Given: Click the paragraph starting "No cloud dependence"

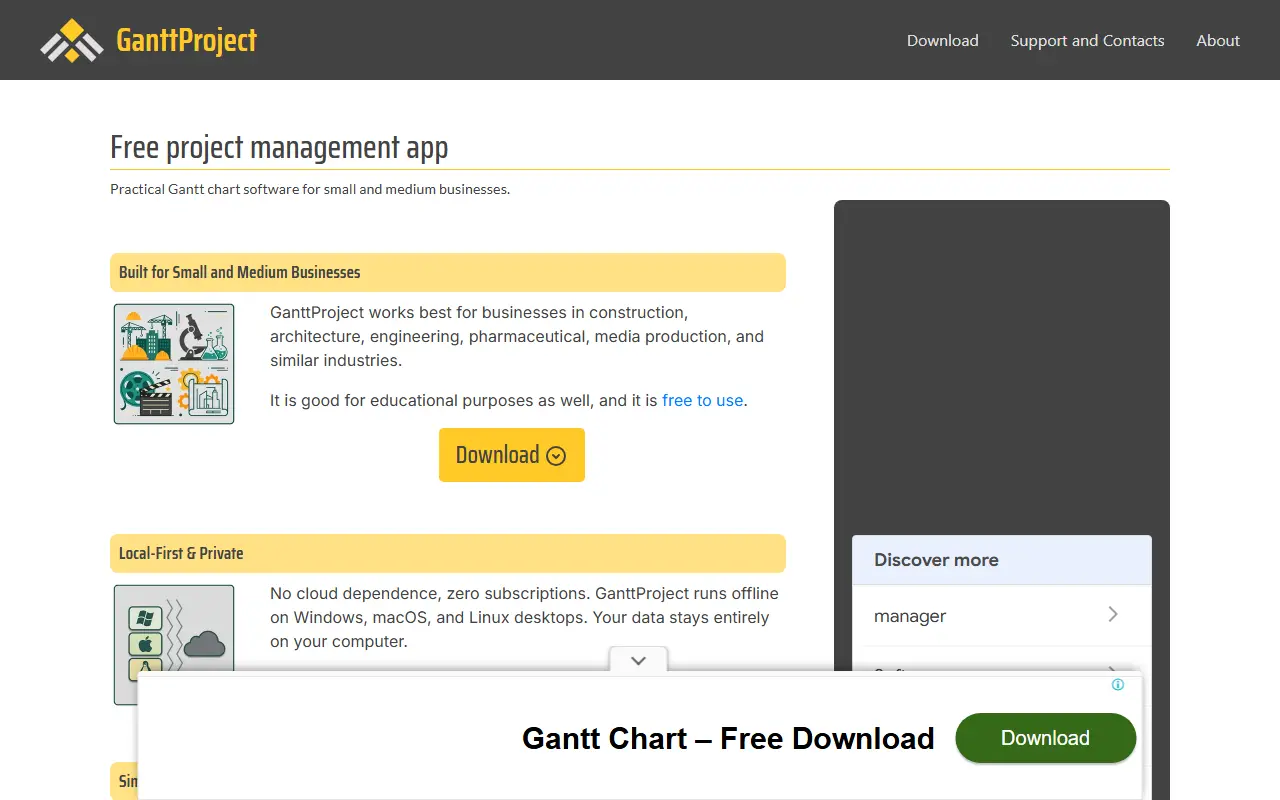Looking at the screenshot, I should (x=524, y=617).
